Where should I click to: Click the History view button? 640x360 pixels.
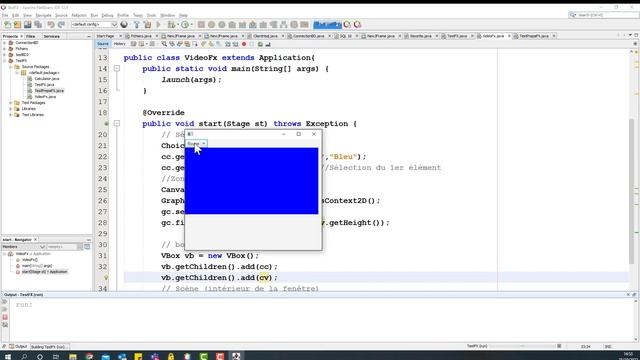[x=119, y=44]
